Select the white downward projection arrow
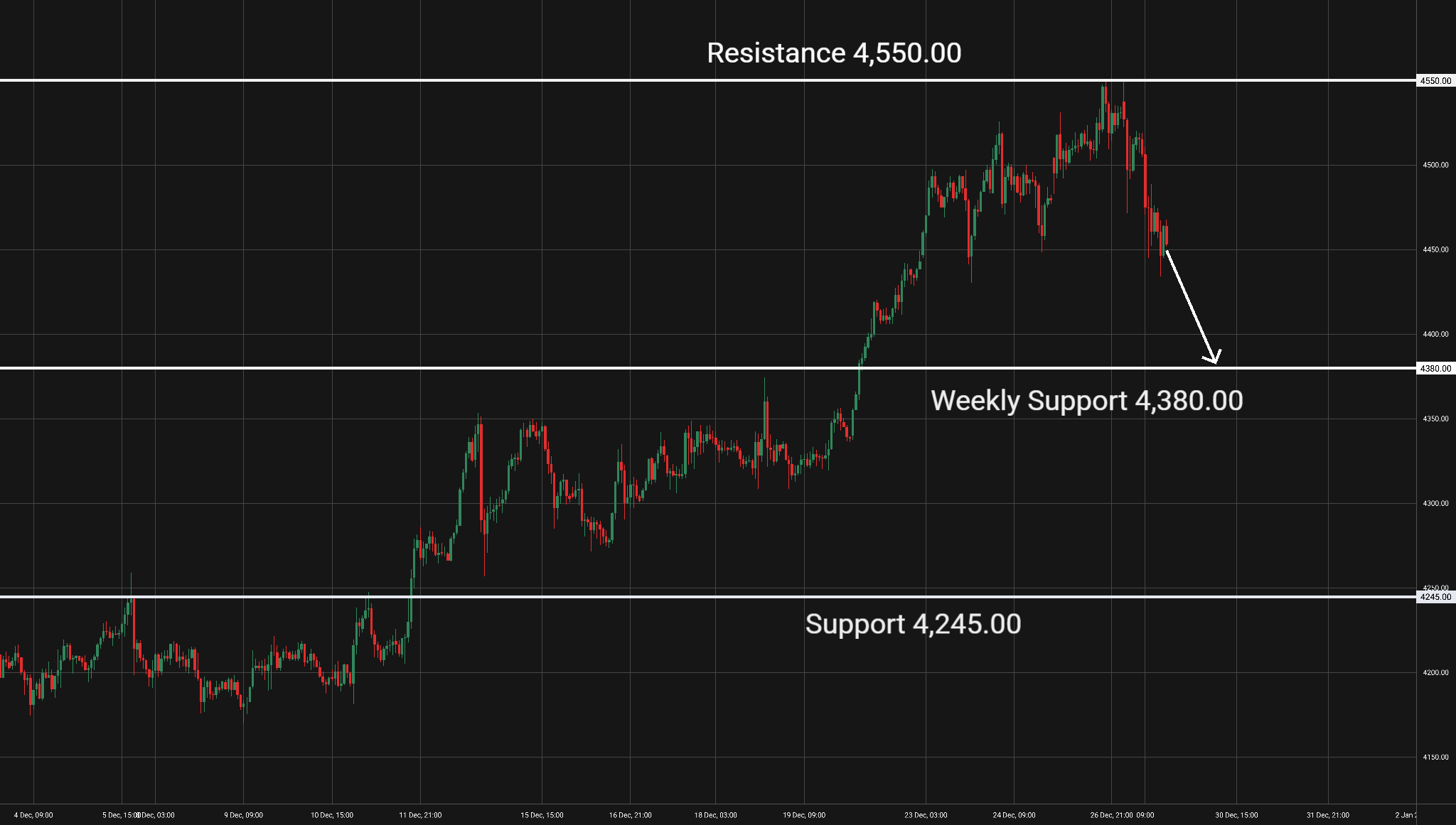Viewport: 1456px width, 825px height. coord(1192,306)
